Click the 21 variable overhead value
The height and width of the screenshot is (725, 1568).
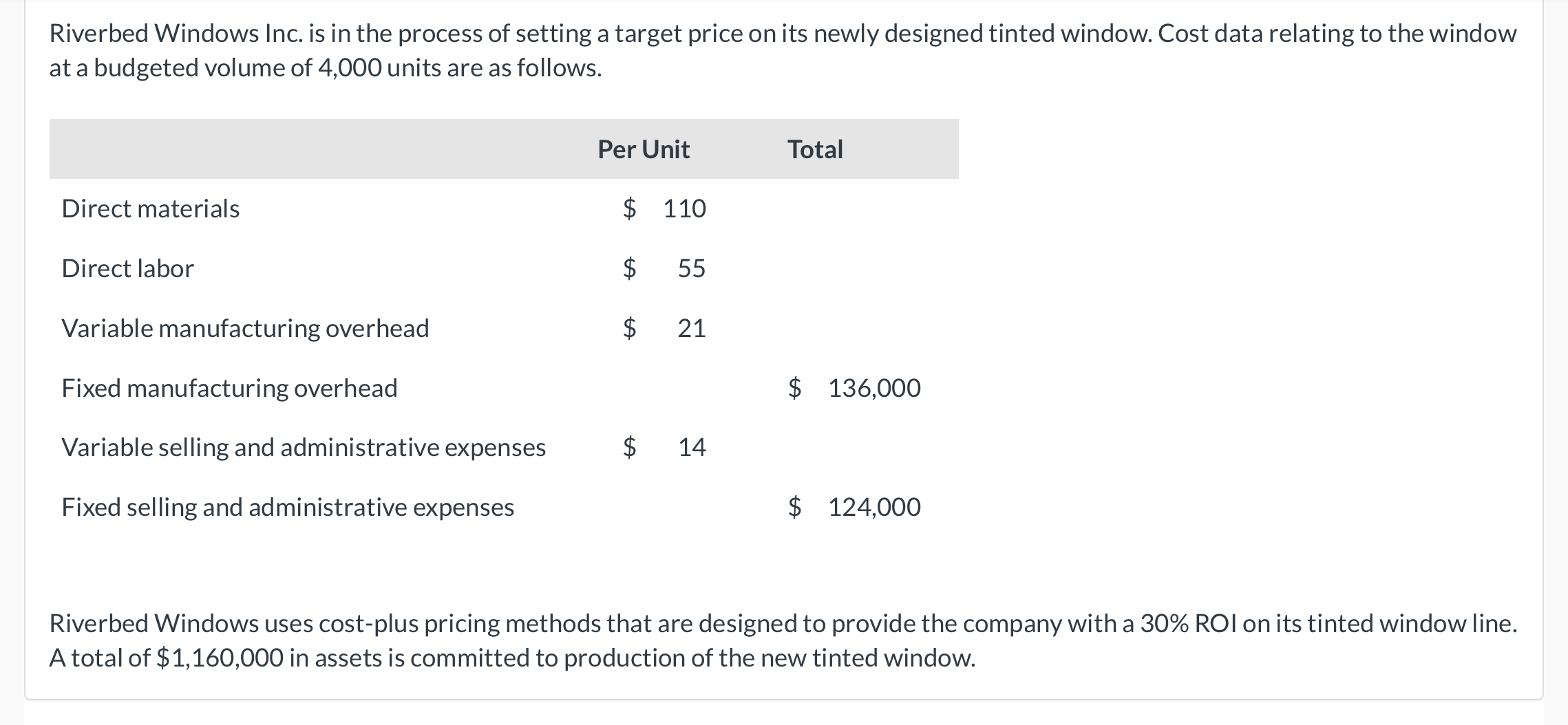tap(691, 328)
